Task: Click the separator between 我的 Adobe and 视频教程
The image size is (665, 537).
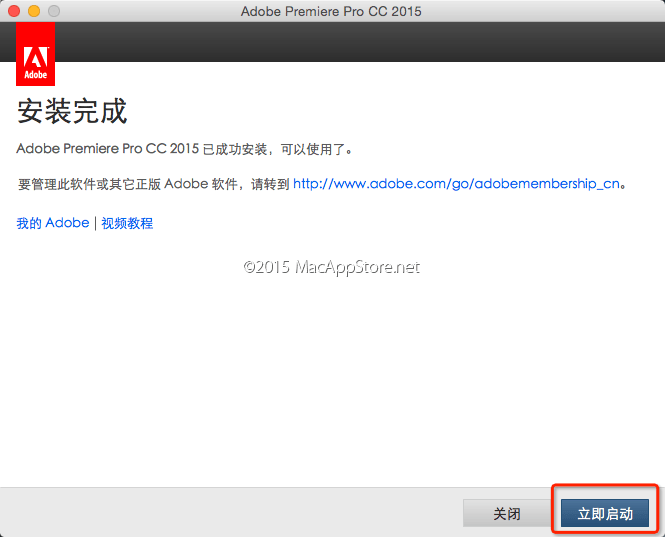Action: pyautogui.click(x=95, y=223)
